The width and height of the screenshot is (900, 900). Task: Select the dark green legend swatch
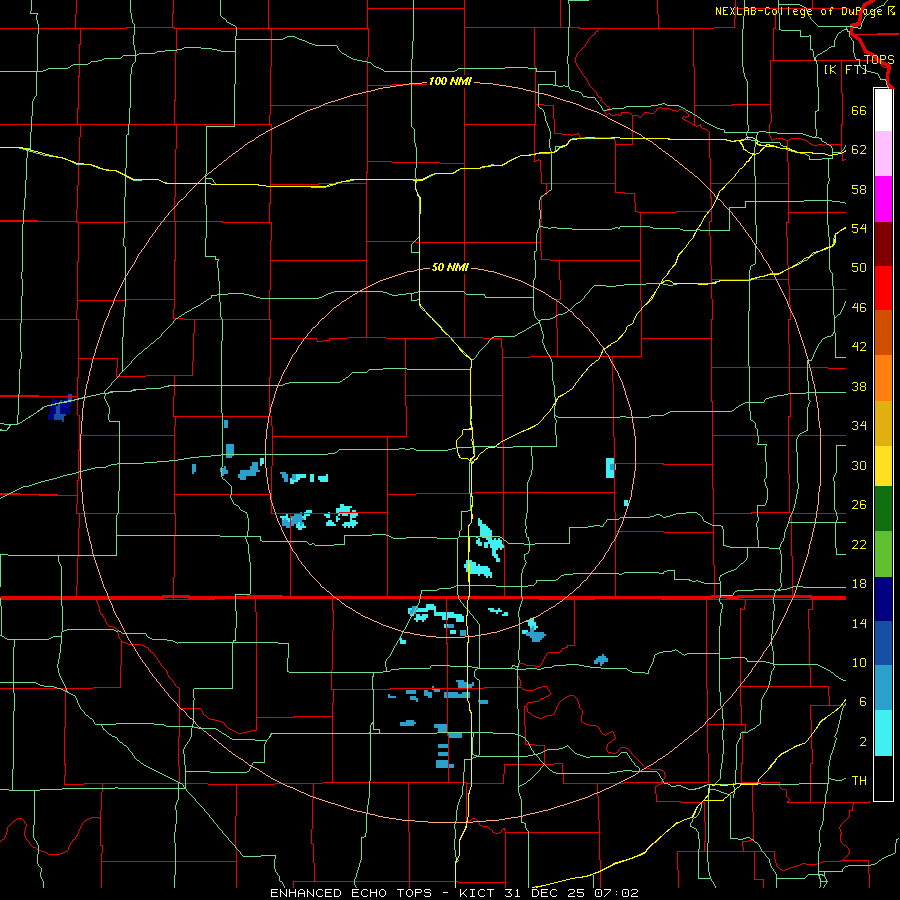click(883, 509)
